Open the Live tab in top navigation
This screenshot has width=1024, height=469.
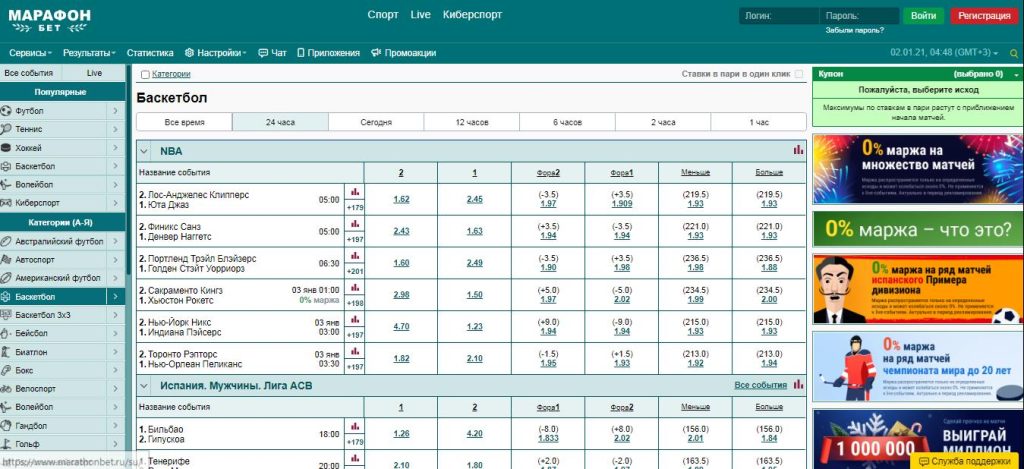[x=420, y=15]
